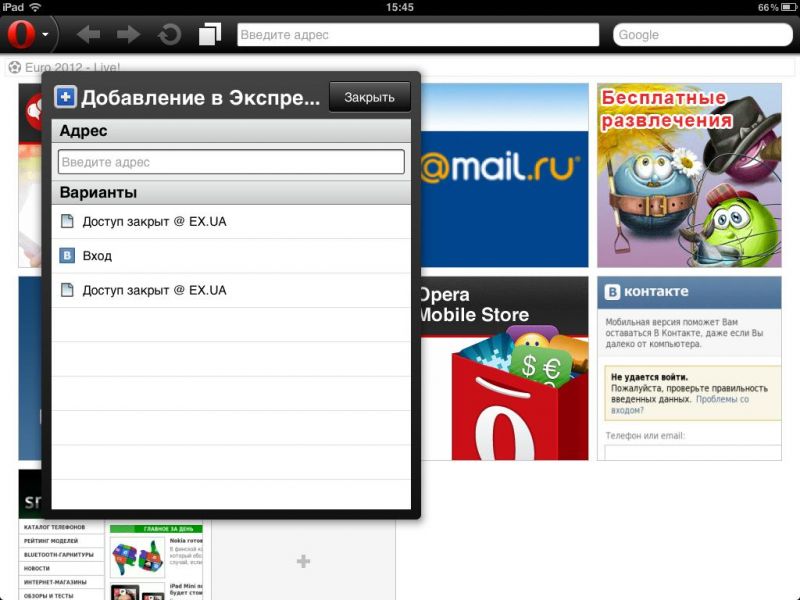Click the blue plus icon in dialog header
Image resolution: width=800 pixels, height=600 pixels.
[66, 97]
